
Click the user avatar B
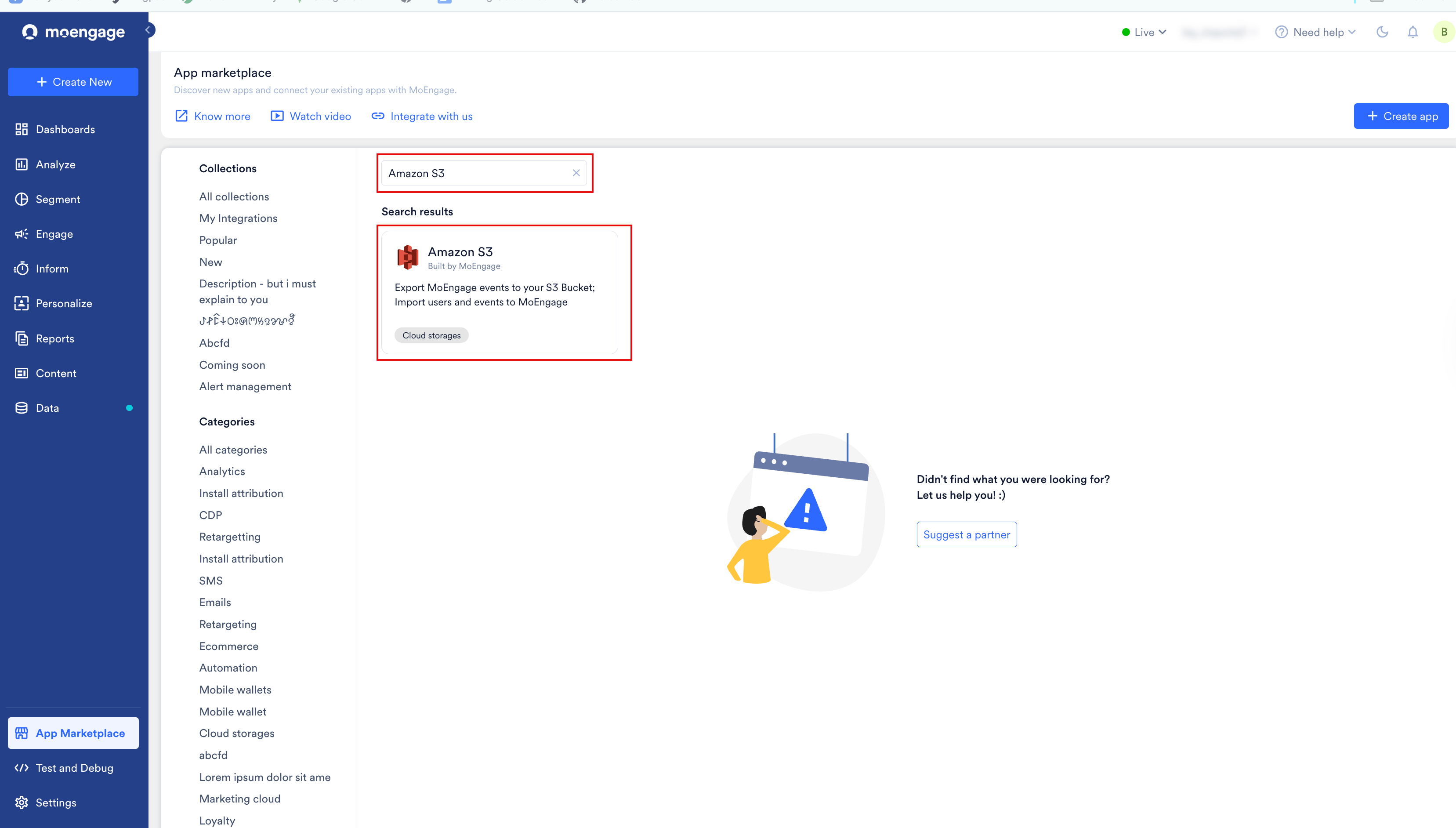pyautogui.click(x=1444, y=33)
